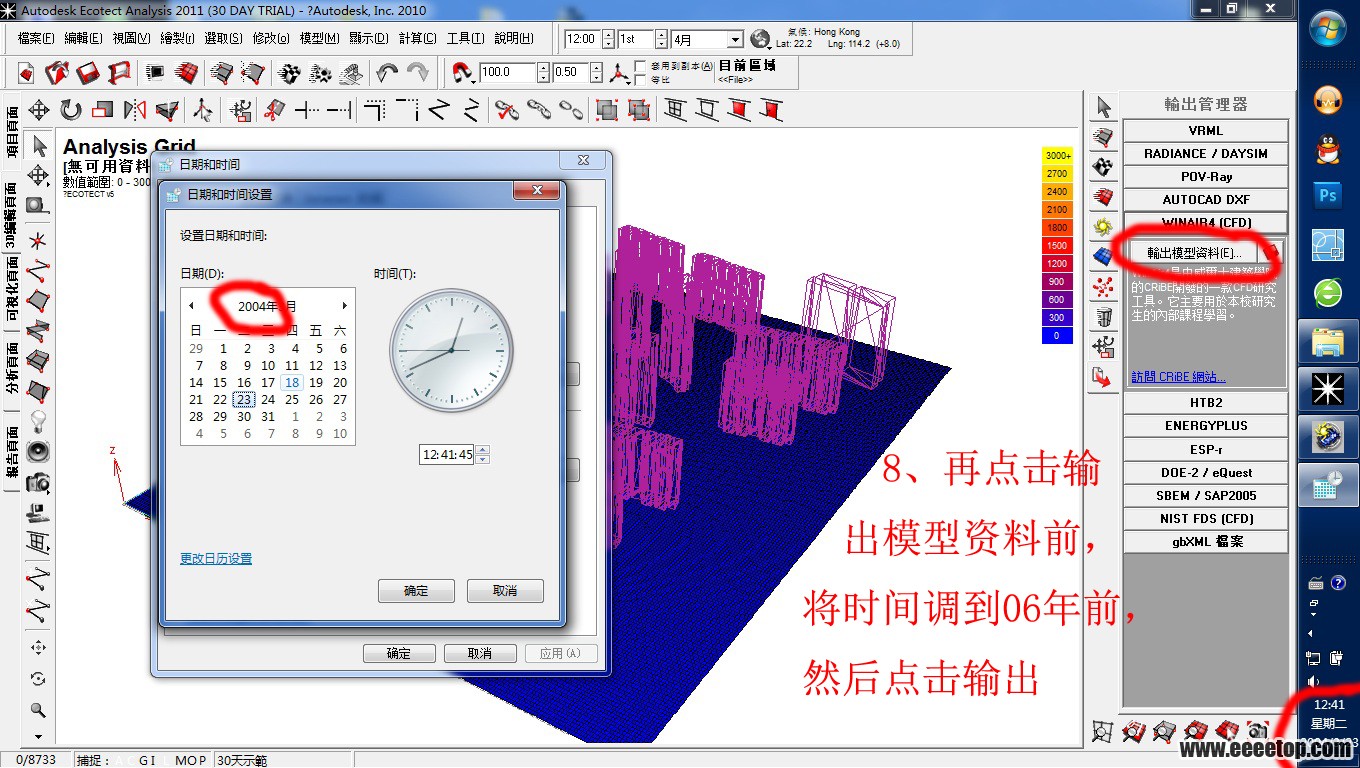Select the Line drawing tool
This screenshot has width=1360, height=768.
38,270
